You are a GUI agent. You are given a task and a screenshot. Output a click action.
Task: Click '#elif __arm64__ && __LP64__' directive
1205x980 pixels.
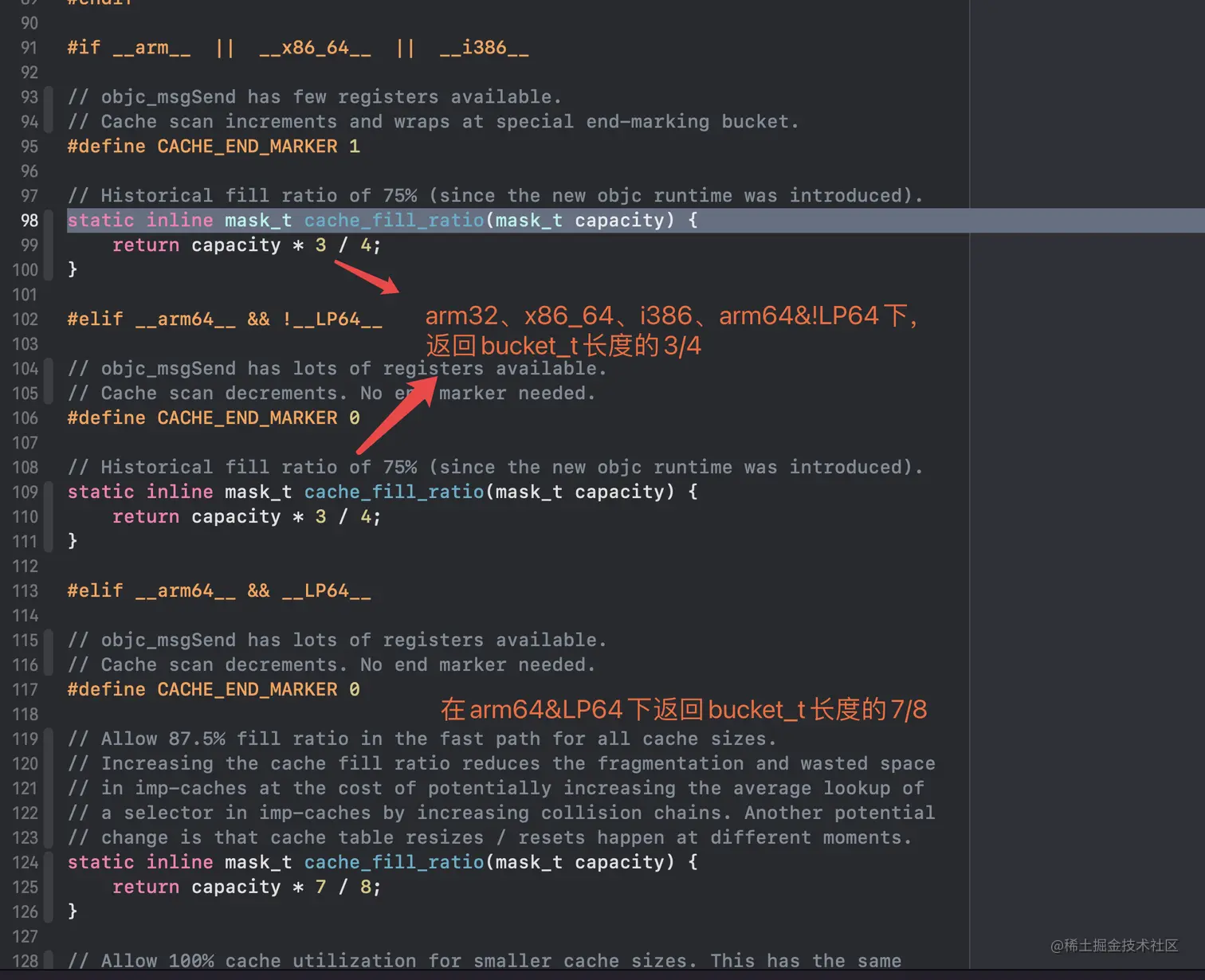coord(219,591)
